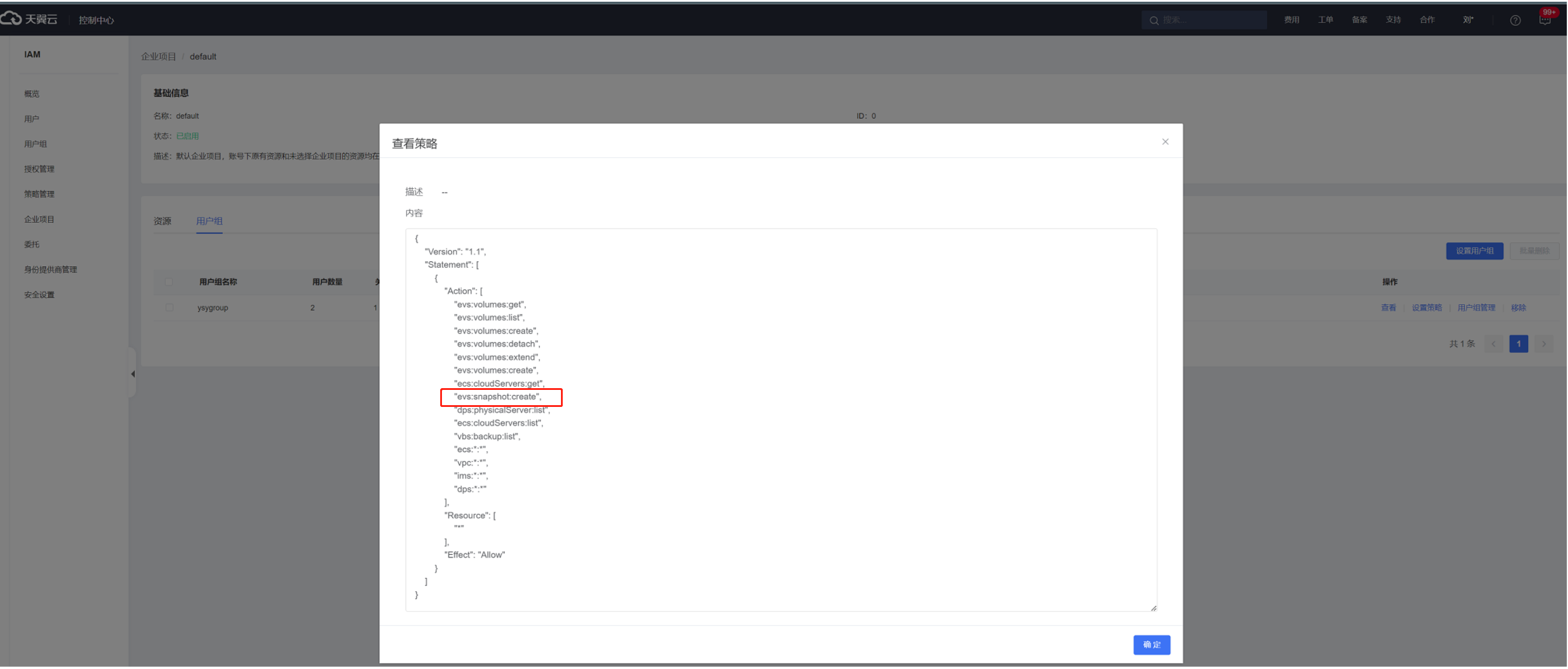Click the 企业项目 breadcrumb link
This screenshot has height=669, width=1568.
coord(158,57)
